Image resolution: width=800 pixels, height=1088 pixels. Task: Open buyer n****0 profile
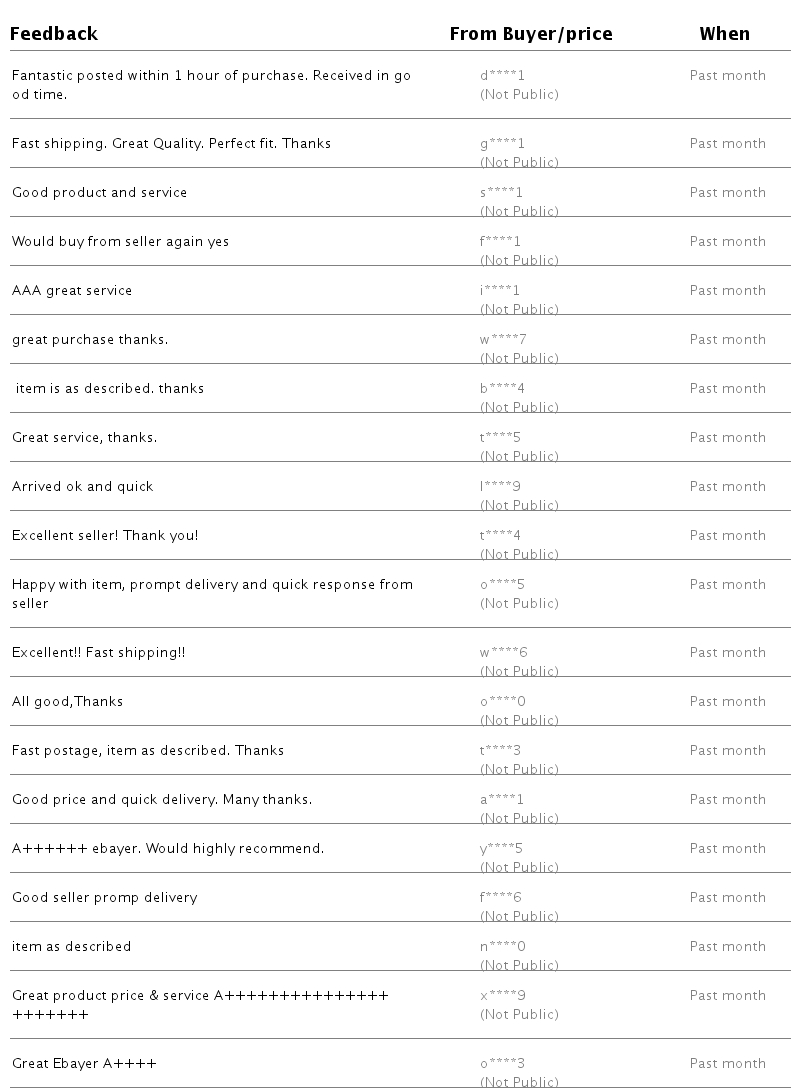pyautogui.click(x=503, y=946)
